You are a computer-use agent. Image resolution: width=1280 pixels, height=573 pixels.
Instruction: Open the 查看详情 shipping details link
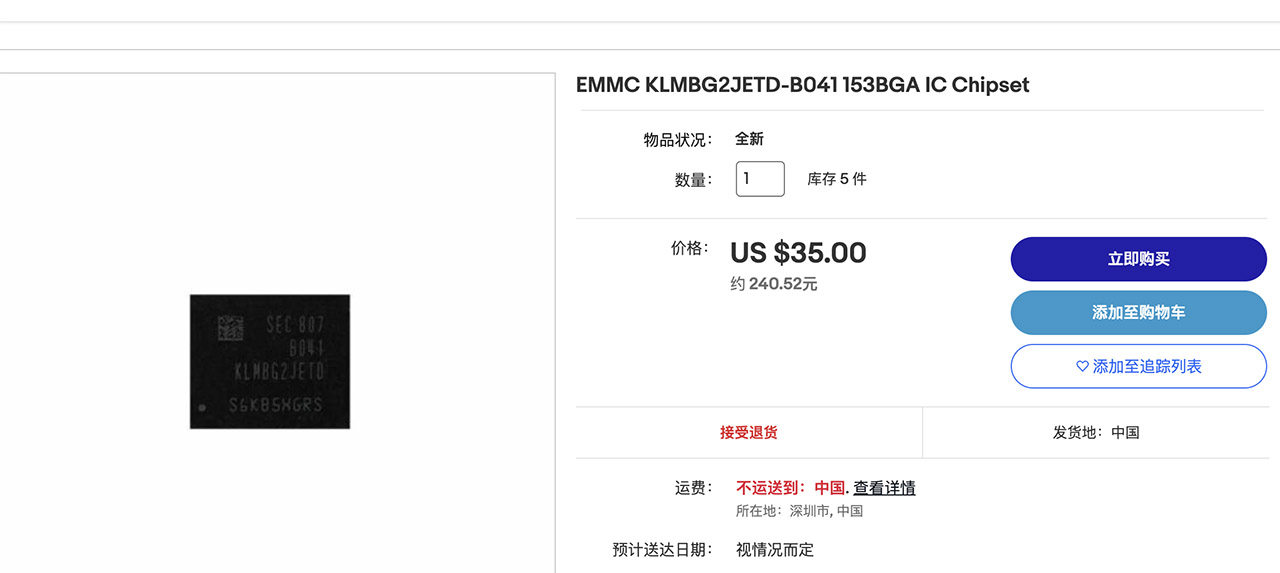tap(884, 488)
